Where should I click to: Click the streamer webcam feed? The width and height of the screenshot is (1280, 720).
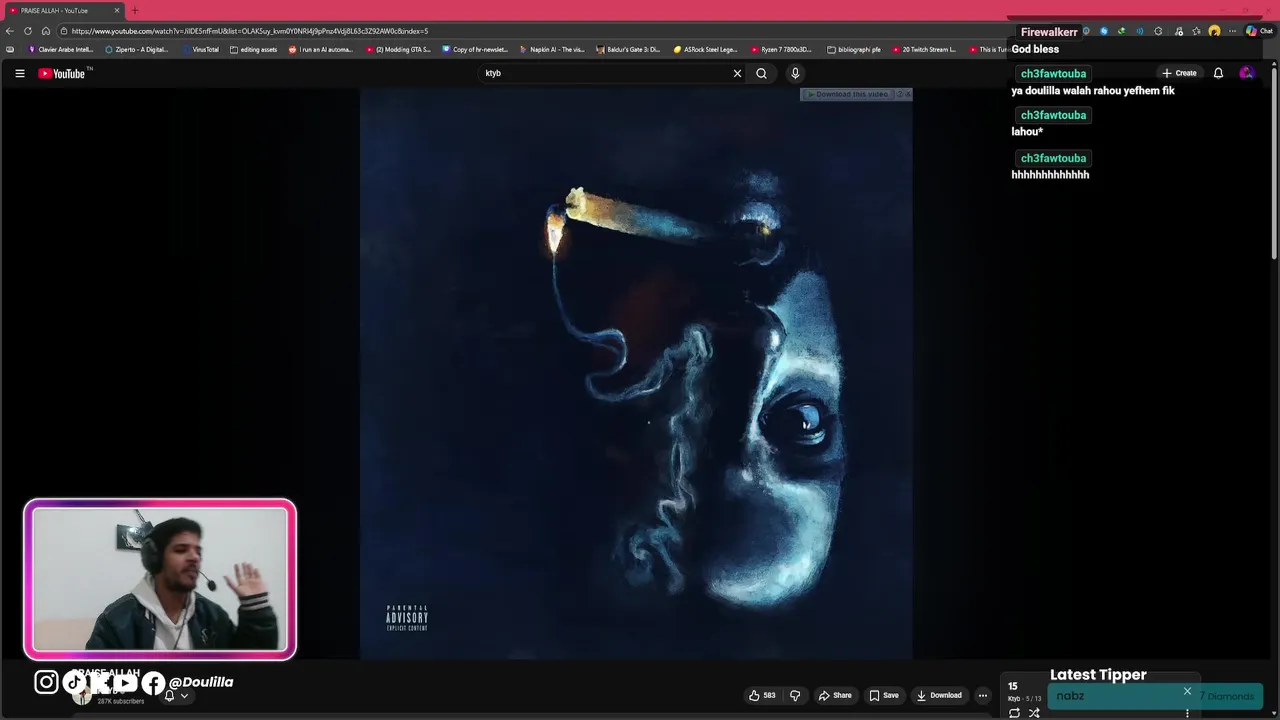pos(160,579)
